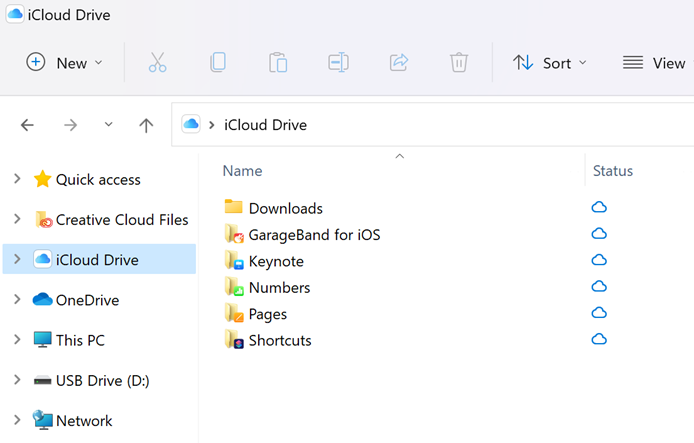Select the Shortcuts folder name
This screenshot has height=443, width=694.
(280, 340)
